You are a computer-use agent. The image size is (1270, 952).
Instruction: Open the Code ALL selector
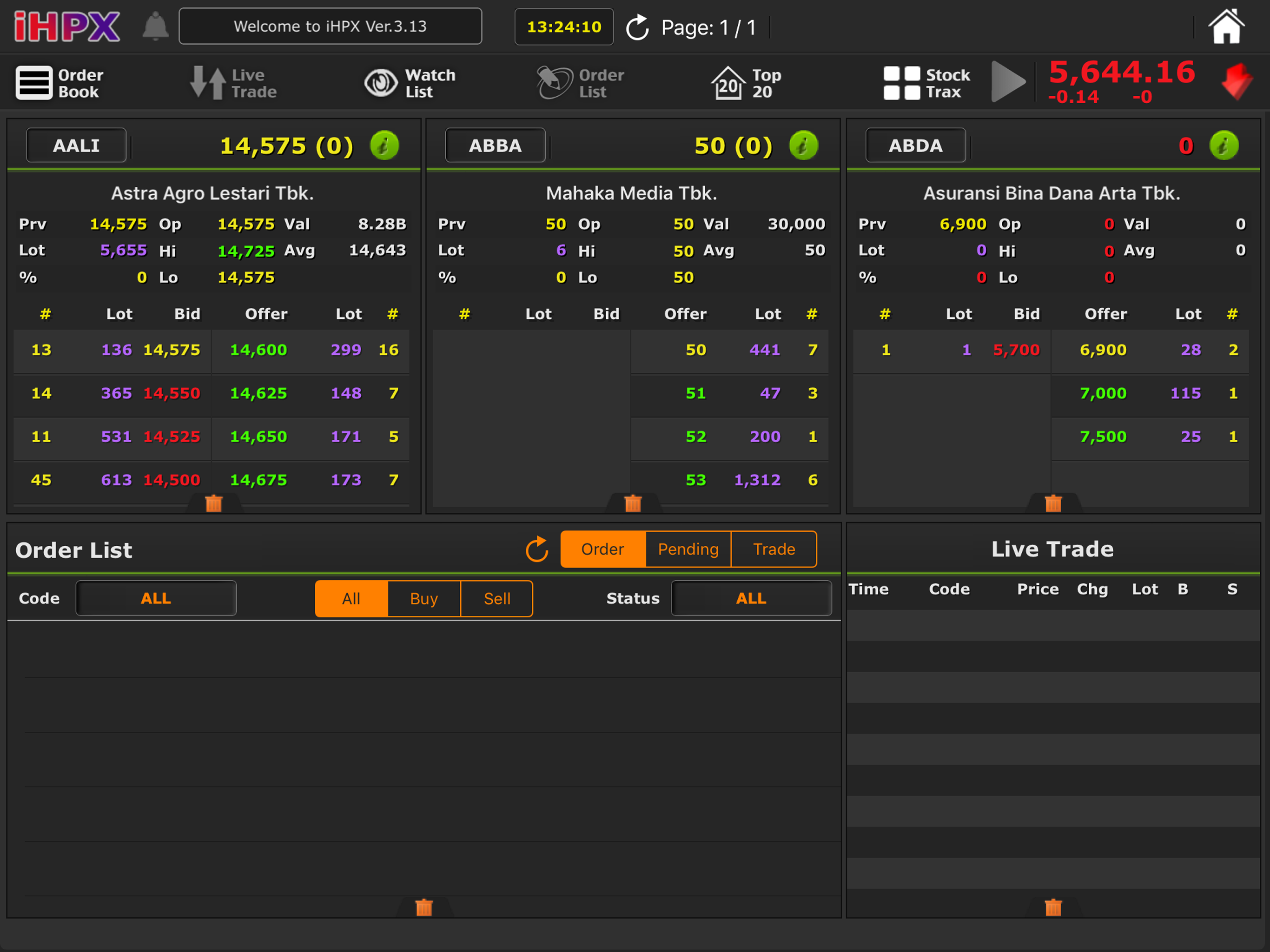pos(156,598)
